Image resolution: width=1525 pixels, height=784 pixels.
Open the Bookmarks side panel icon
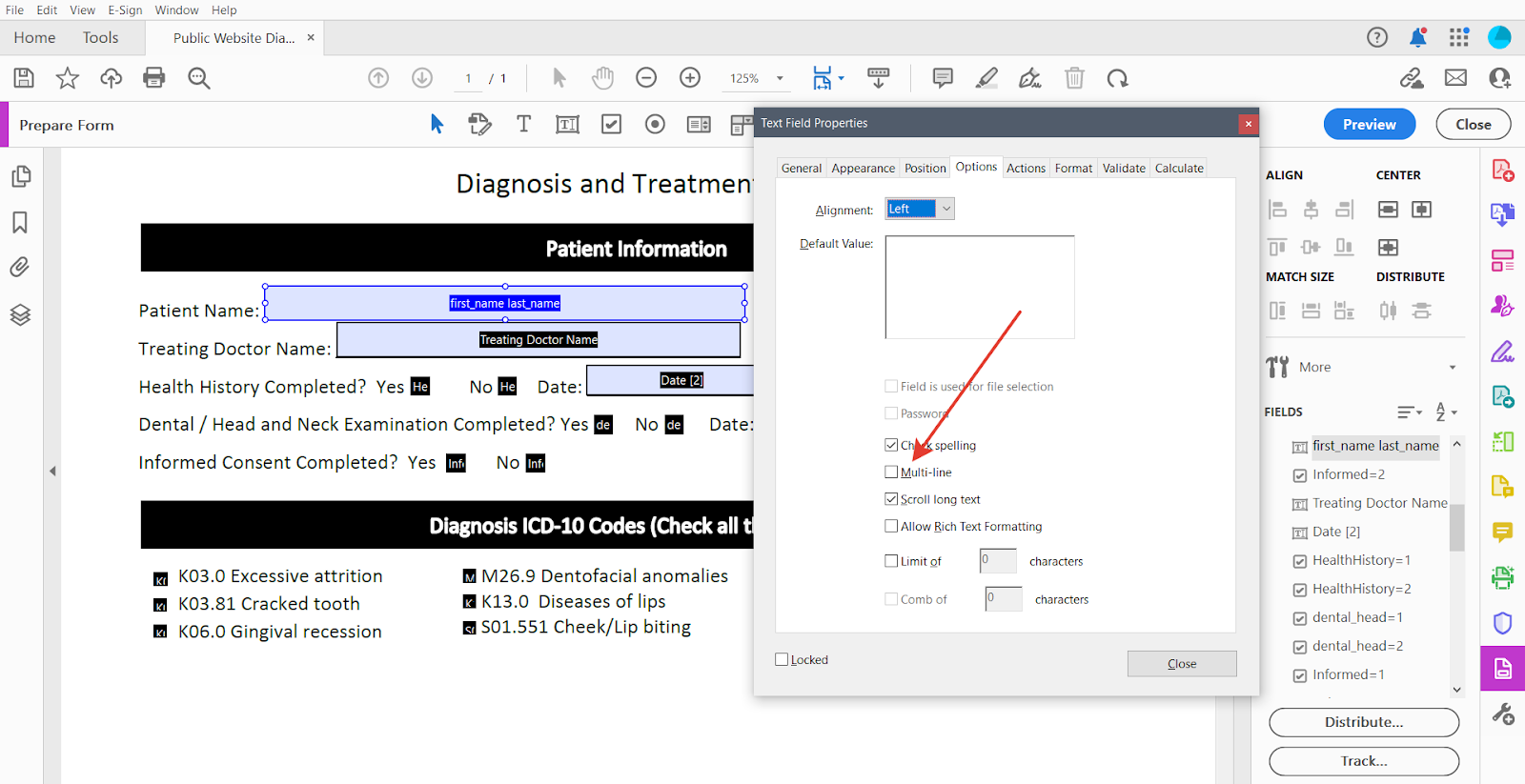pos(20,223)
